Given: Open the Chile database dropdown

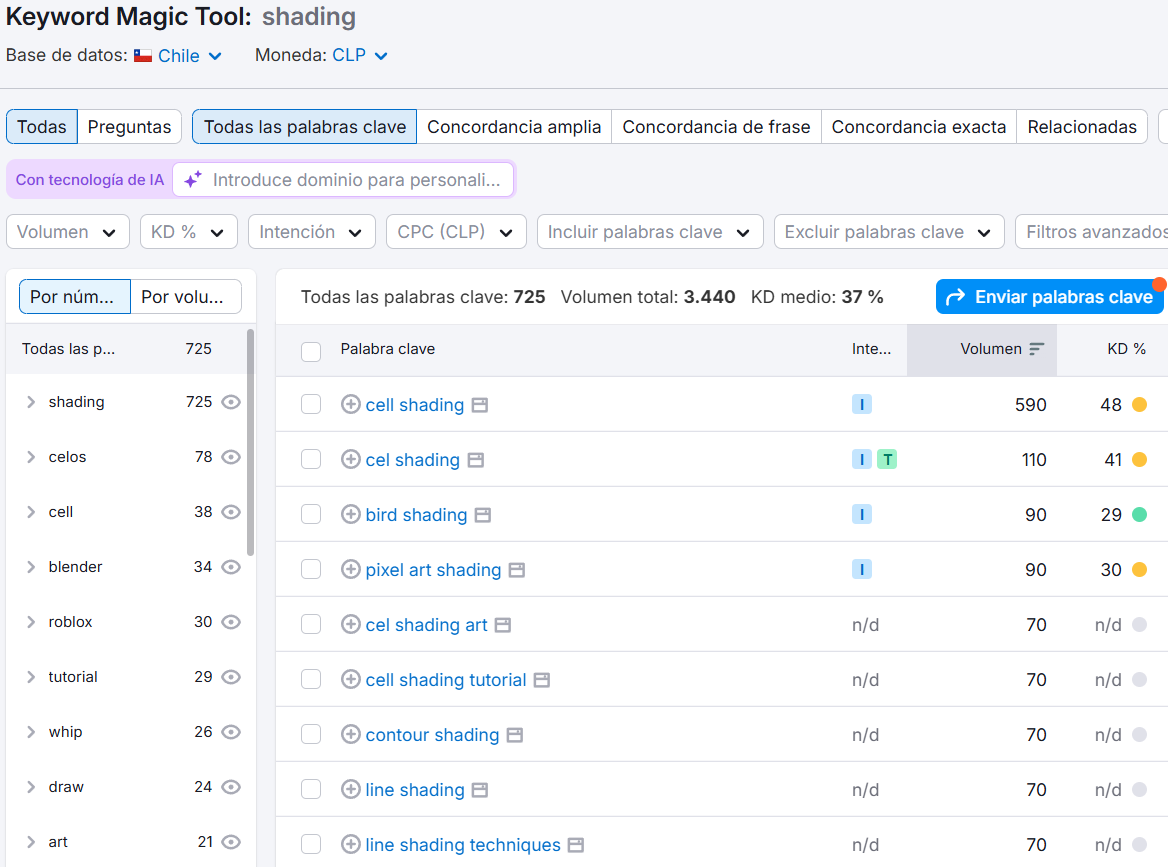Looking at the screenshot, I should click(179, 56).
